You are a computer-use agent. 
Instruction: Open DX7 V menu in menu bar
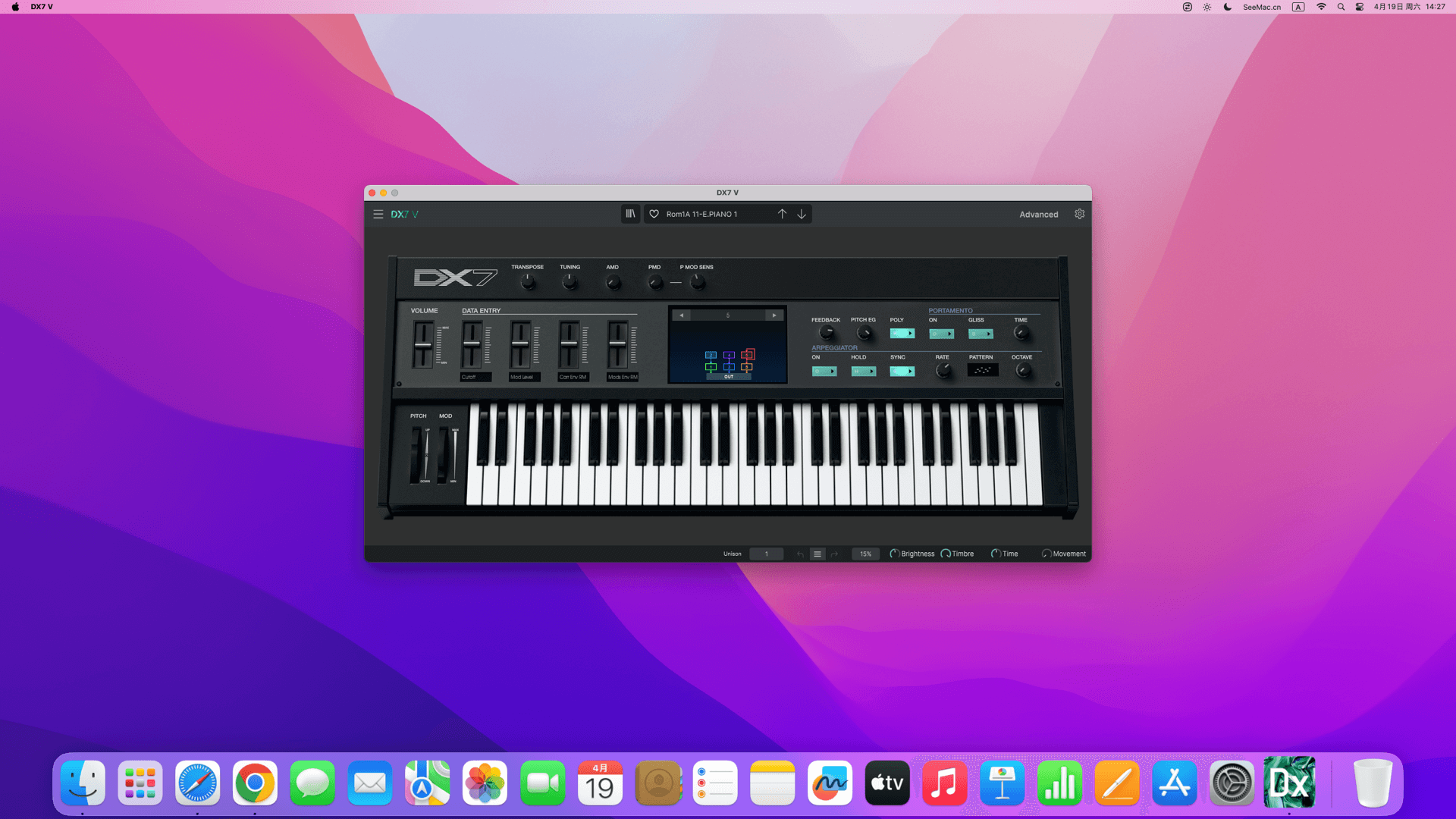(x=42, y=7)
